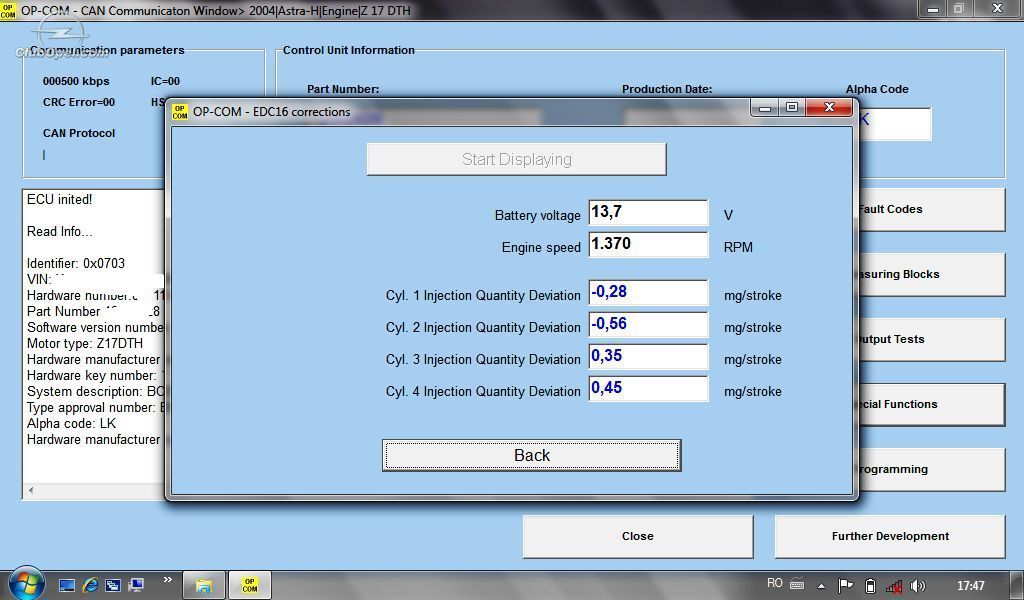Click the OP-COM icon in the EDC16 dialog title bar
1024x600 pixels.
coord(180,112)
